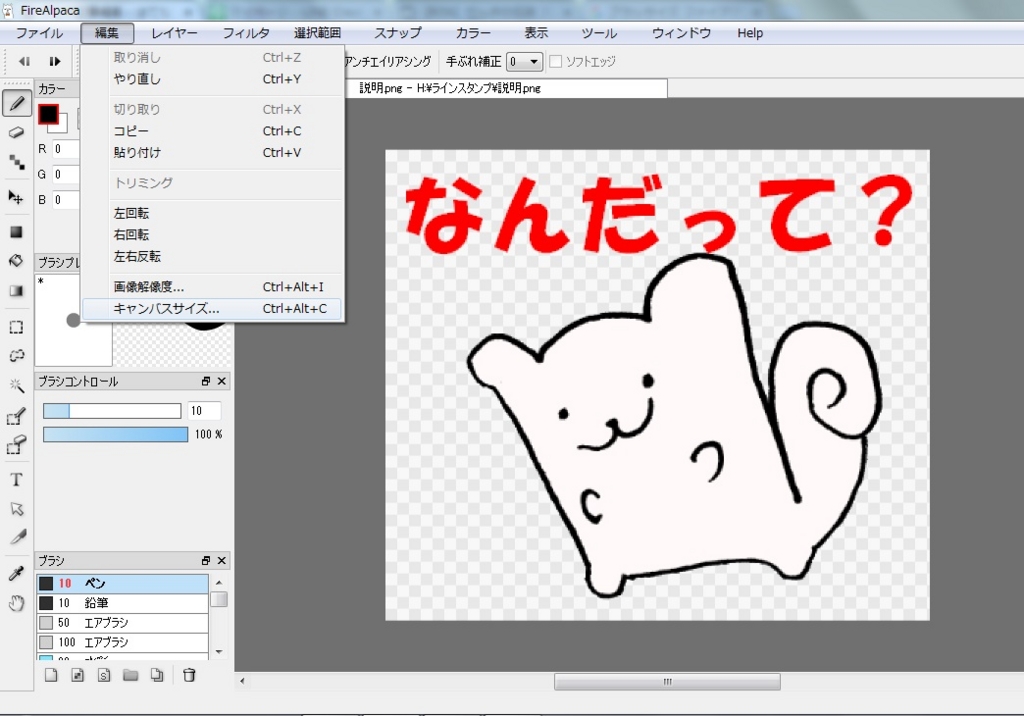Close the ブラシコントロール panel
This screenshot has width=1024, height=716.
click(x=221, y=381)
